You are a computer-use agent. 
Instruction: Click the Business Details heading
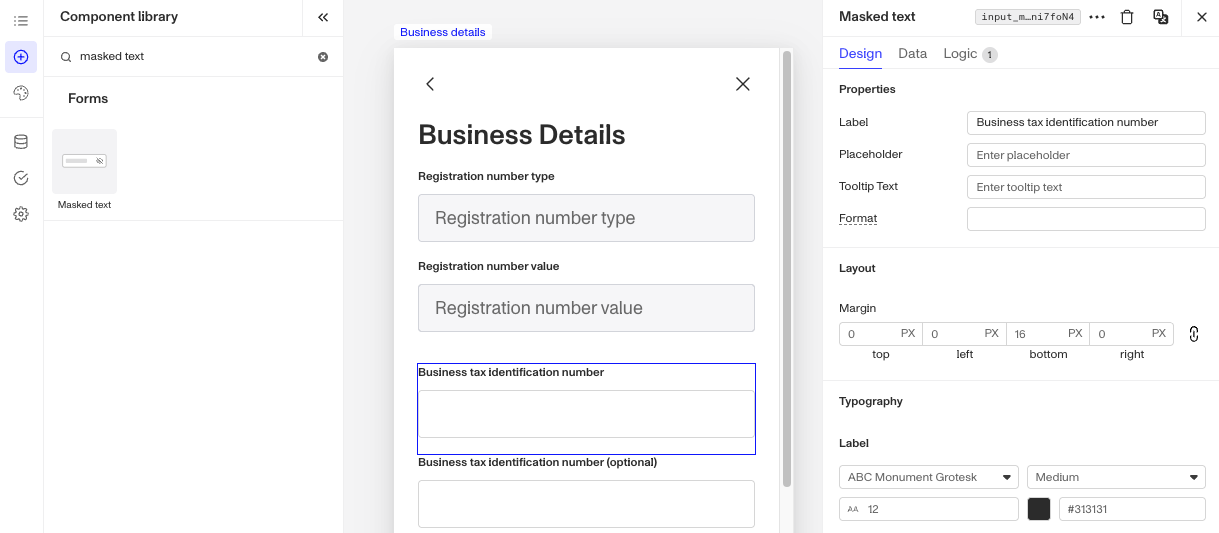522,135
